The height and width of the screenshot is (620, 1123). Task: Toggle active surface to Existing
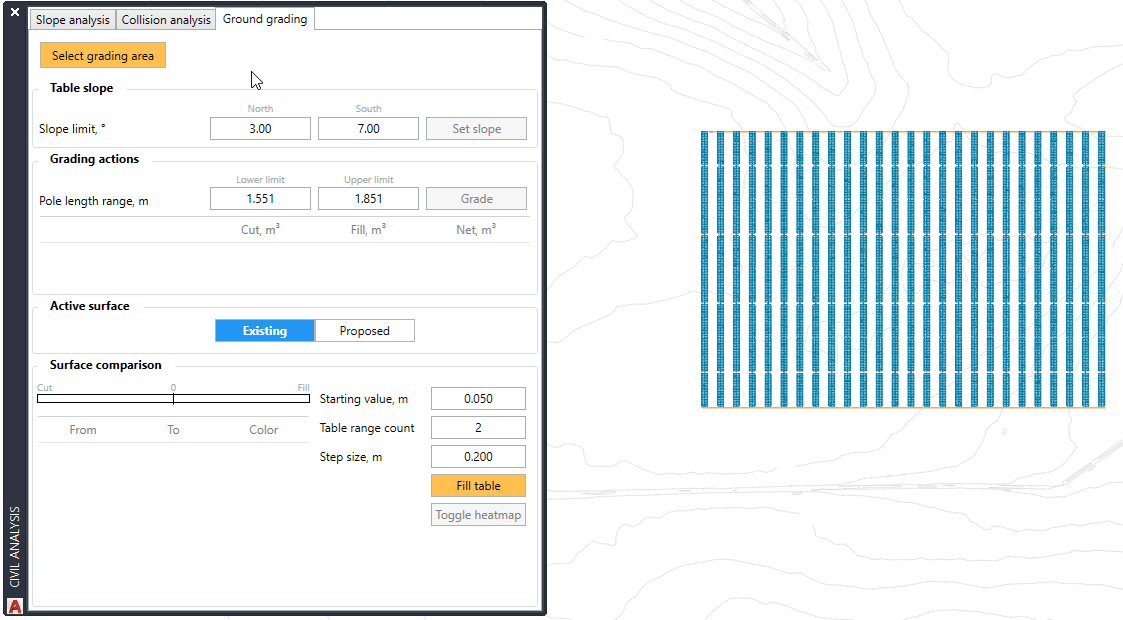pyautogui.click(x=265, y=331)
